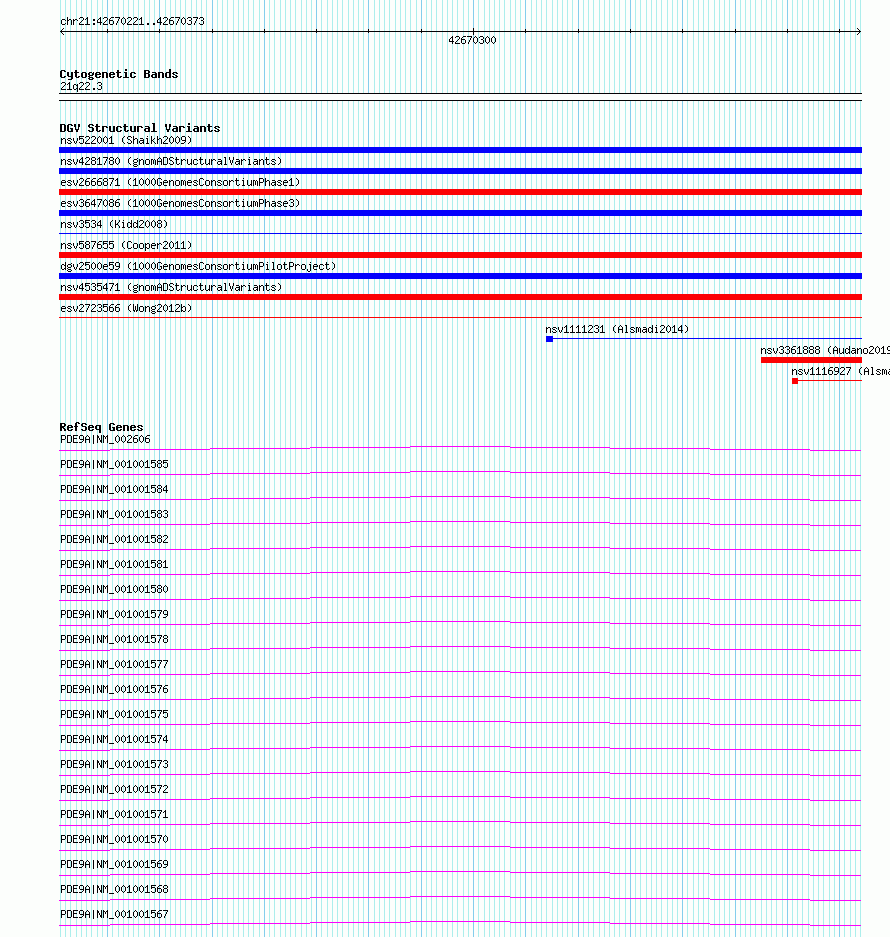
Task: Open transcript PDE9A|NM_001001575
Action: [x=114, y=714]
